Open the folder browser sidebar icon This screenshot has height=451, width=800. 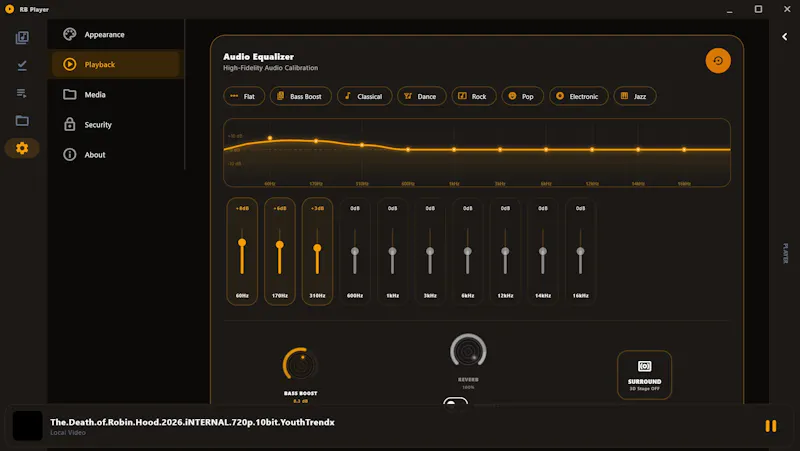(22, 120)
